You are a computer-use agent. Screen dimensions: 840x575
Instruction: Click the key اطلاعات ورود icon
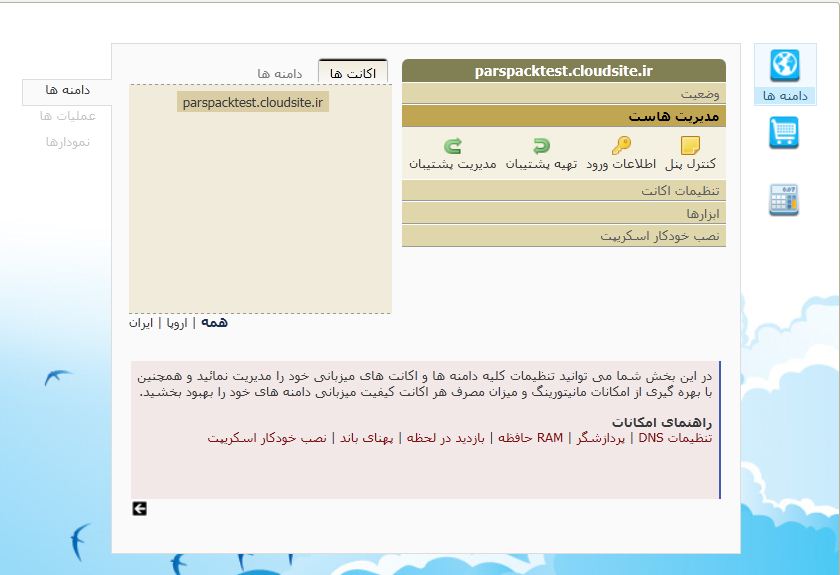point(621,145)
